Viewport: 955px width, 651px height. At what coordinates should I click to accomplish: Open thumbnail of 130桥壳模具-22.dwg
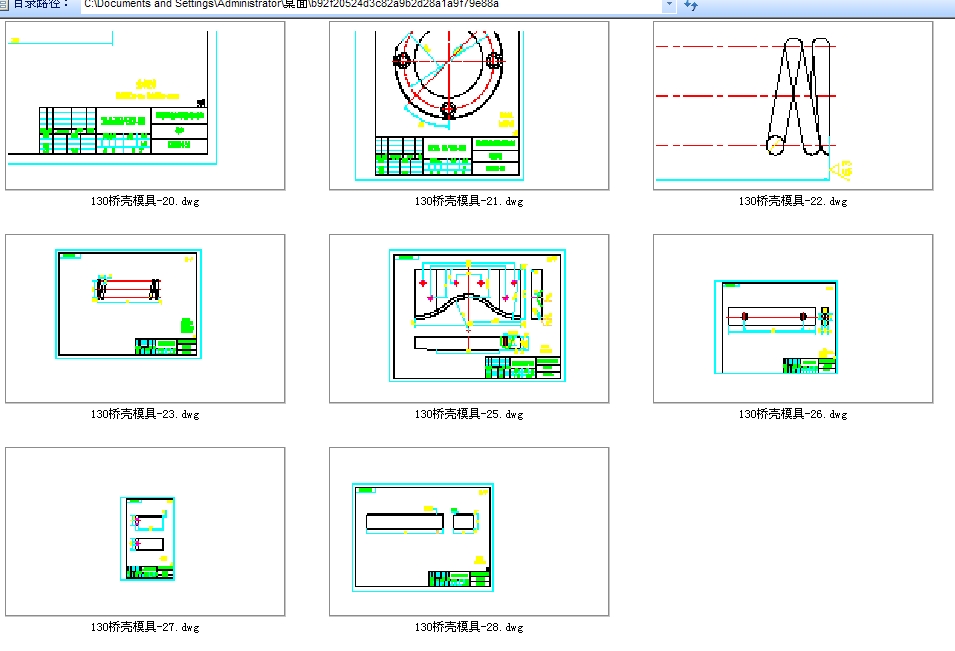point(793,105)
